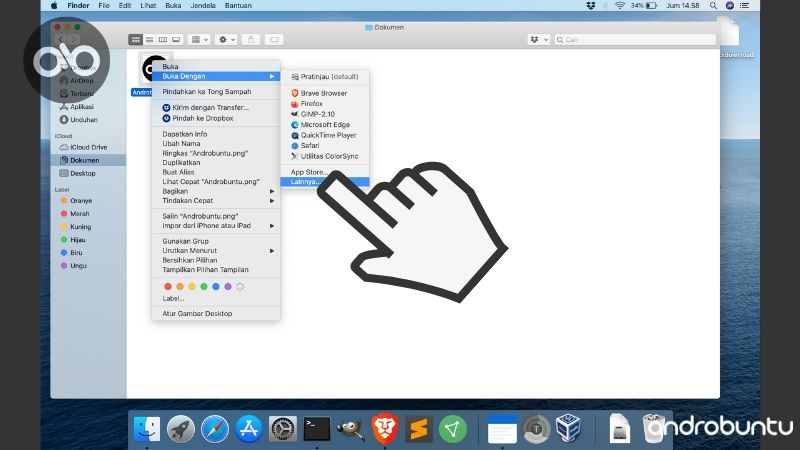Open the Jendela menu in menu bar

203,6
